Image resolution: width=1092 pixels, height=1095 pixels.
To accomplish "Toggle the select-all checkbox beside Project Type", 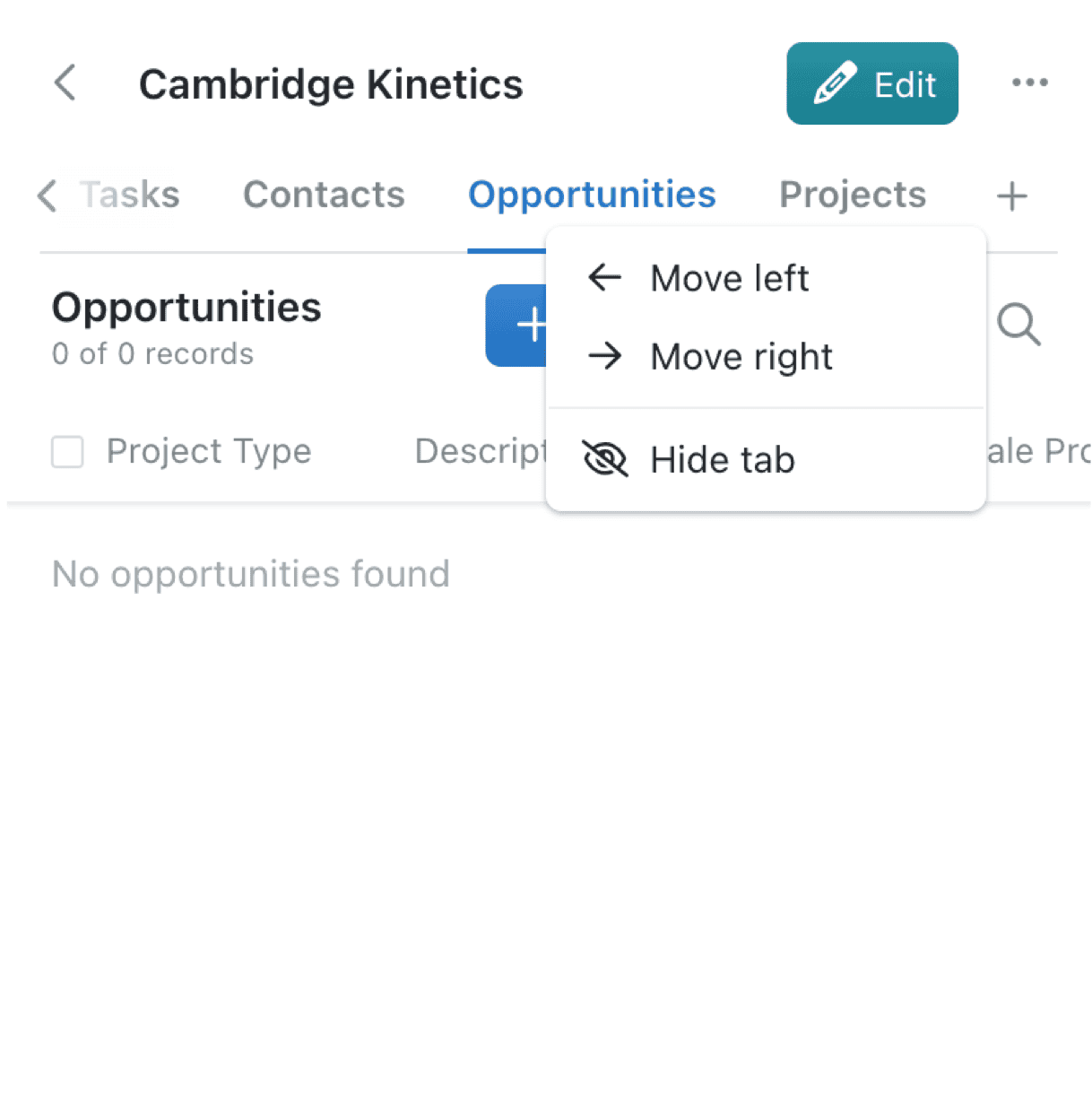I will 67,452.
